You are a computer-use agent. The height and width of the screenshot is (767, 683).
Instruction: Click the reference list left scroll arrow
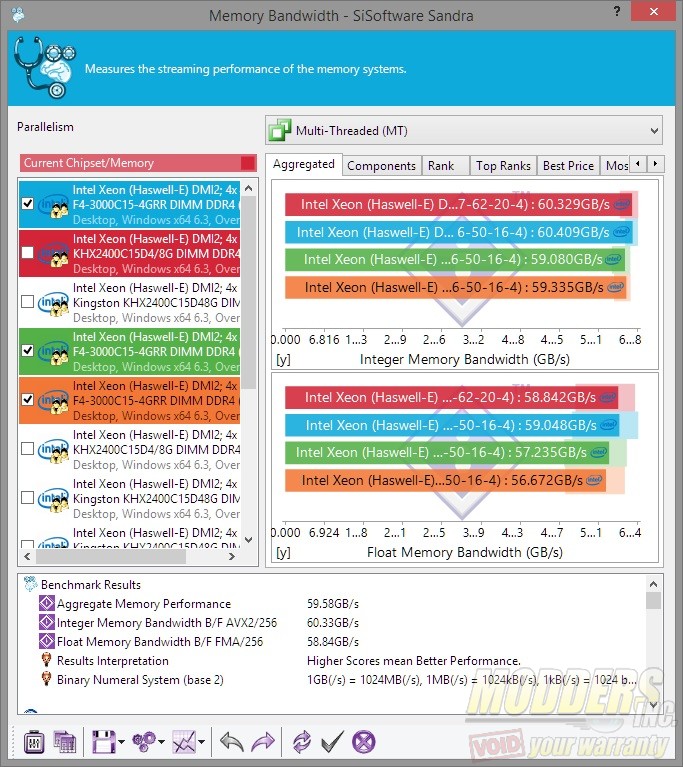27,556
